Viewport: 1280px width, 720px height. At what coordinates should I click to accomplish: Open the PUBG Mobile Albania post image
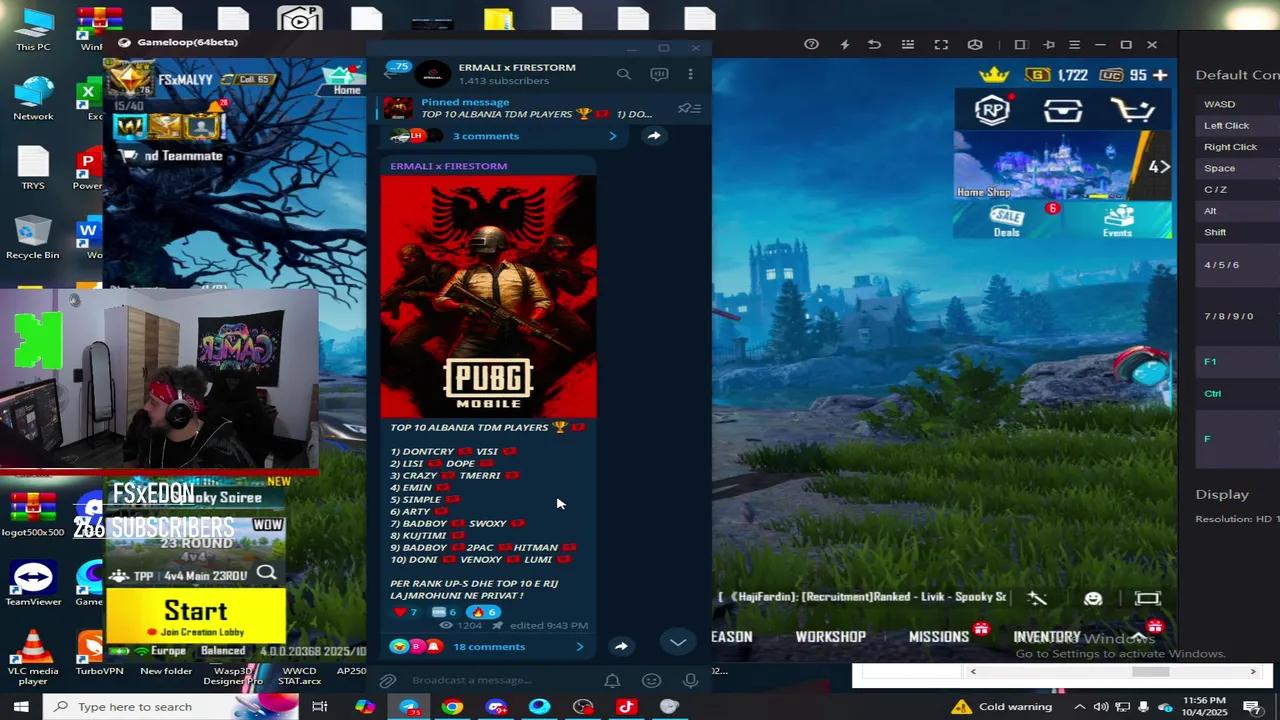[x=488, y=296]
